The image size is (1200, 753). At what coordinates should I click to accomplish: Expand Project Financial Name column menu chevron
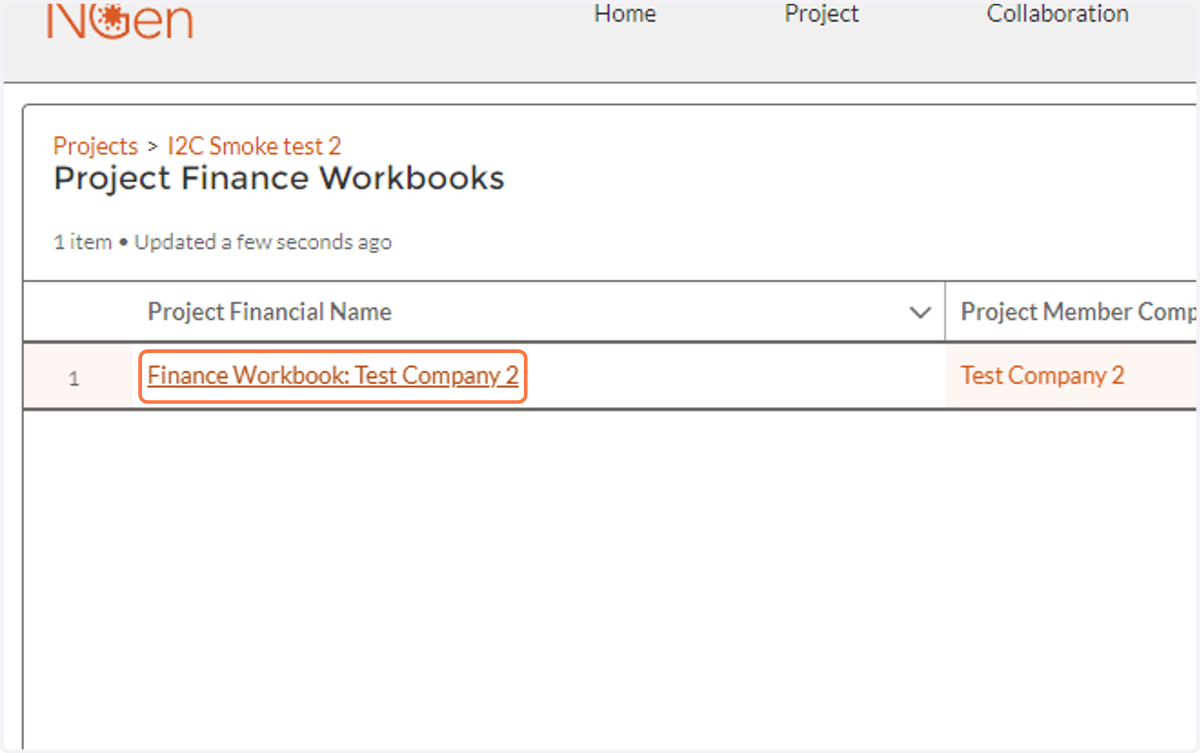pos(920,313)
